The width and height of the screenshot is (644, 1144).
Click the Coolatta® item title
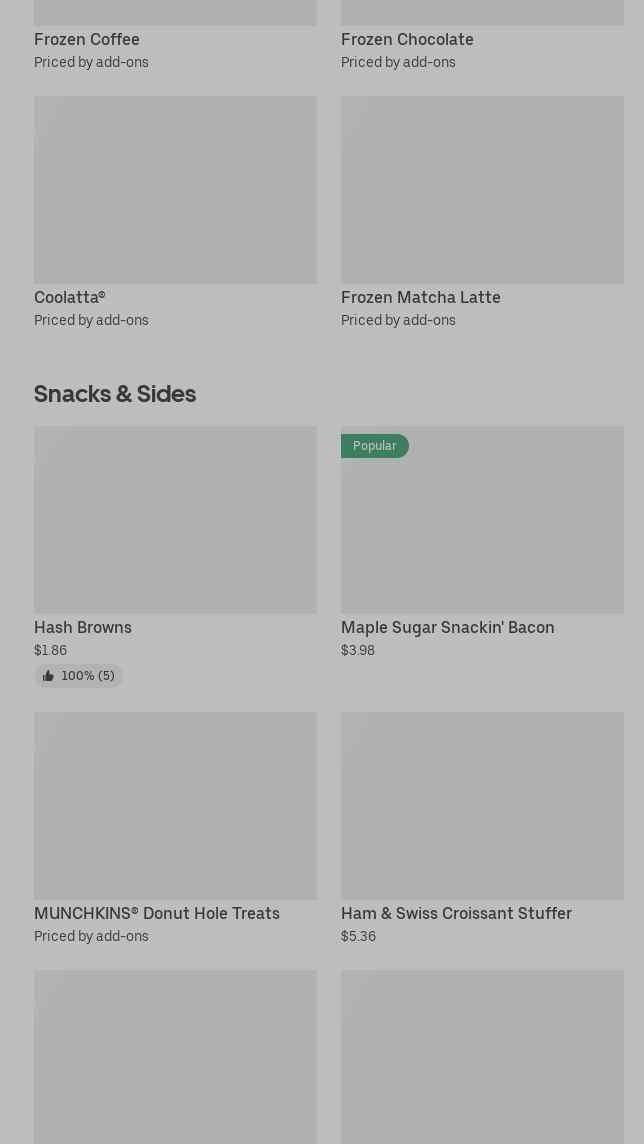(x=70, y=297)
